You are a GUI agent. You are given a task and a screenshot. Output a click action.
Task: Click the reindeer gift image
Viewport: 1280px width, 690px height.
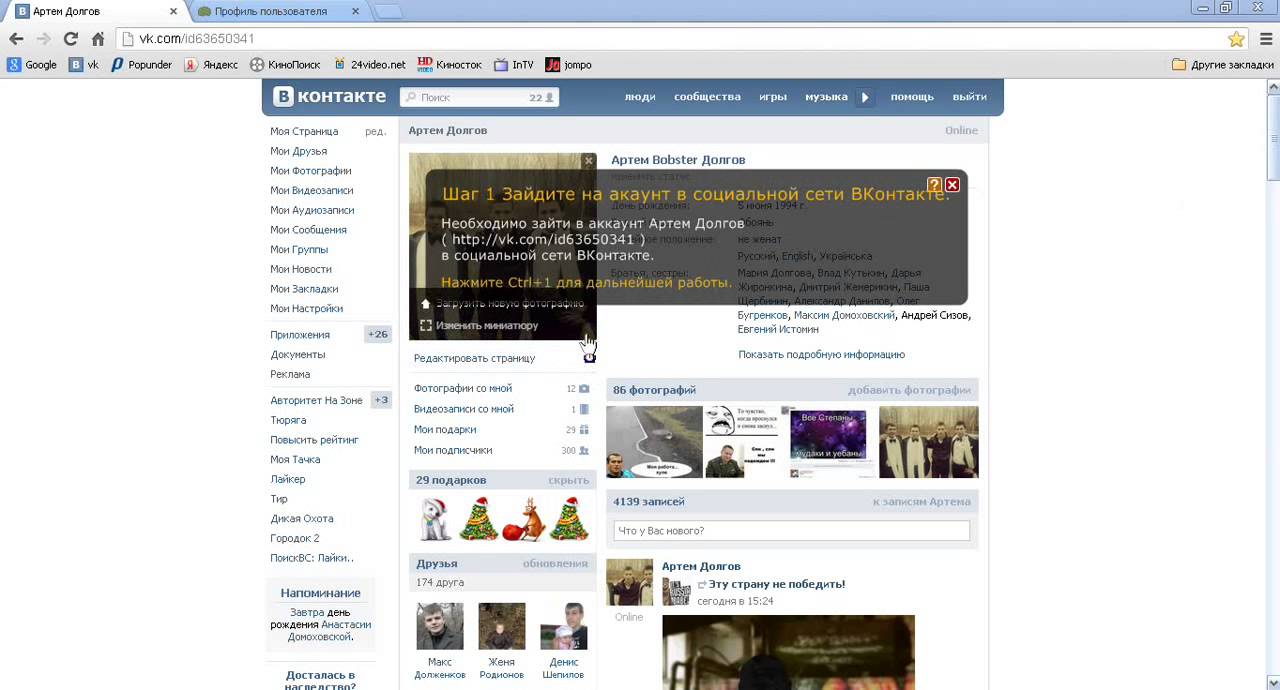coord(523,521)
